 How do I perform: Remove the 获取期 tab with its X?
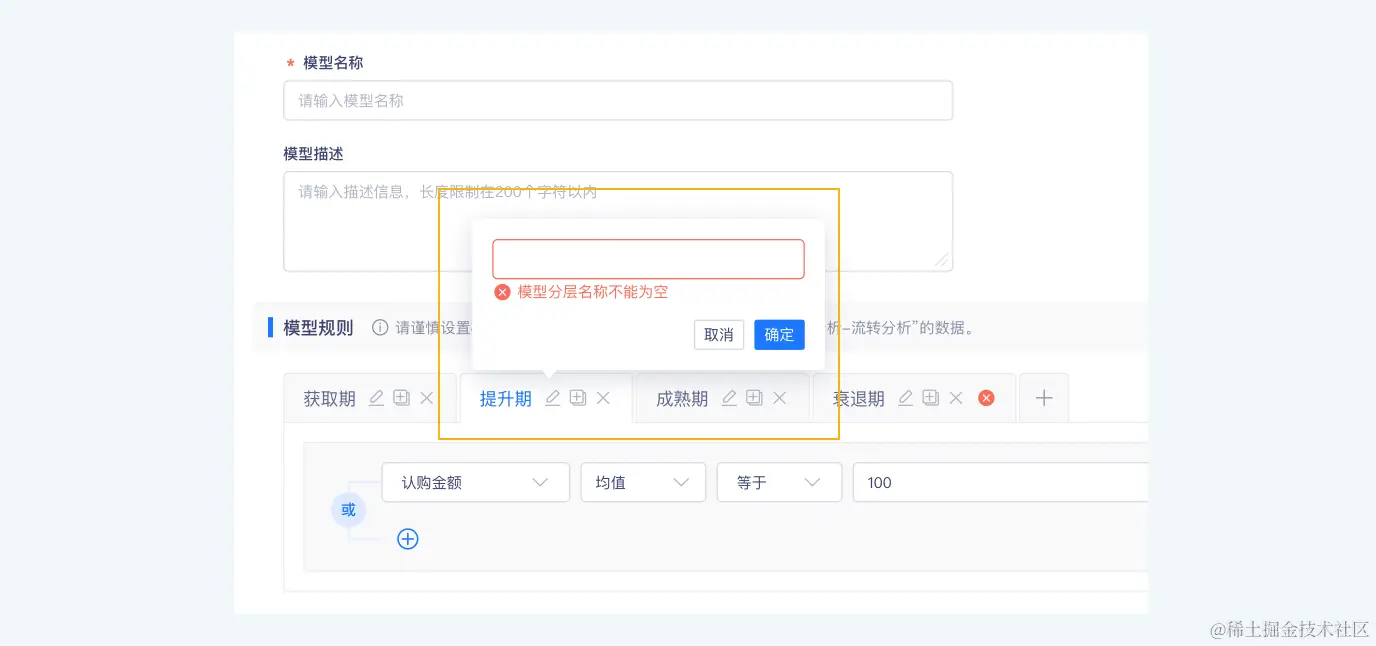click(427, 398)
